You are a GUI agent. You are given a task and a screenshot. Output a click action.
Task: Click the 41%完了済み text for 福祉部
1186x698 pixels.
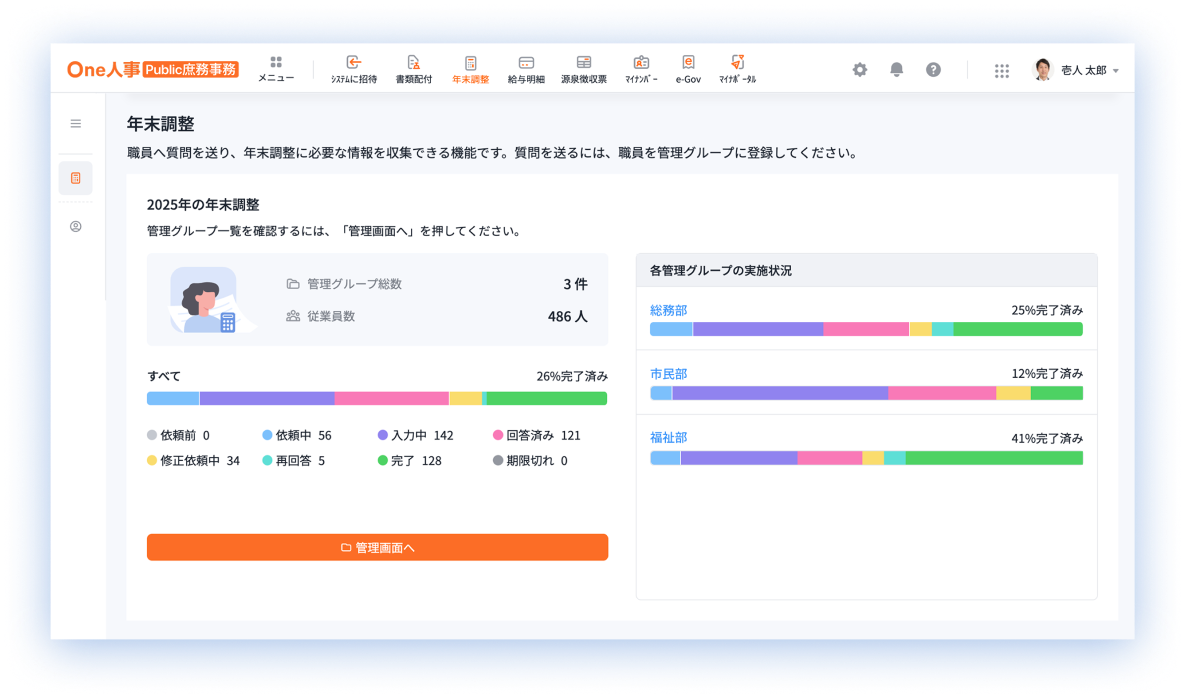1047,438
